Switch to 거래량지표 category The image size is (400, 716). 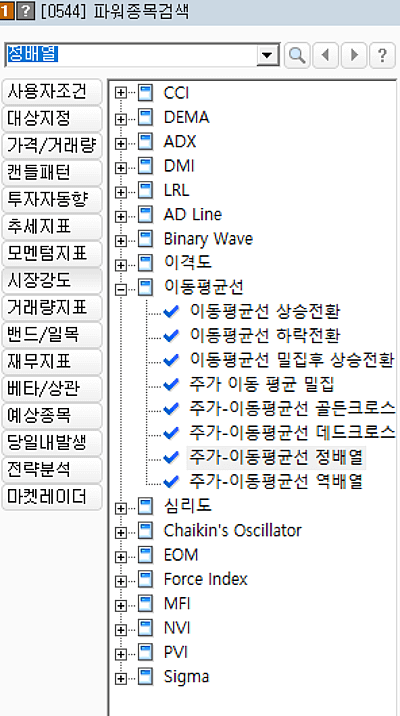[52, 308]
